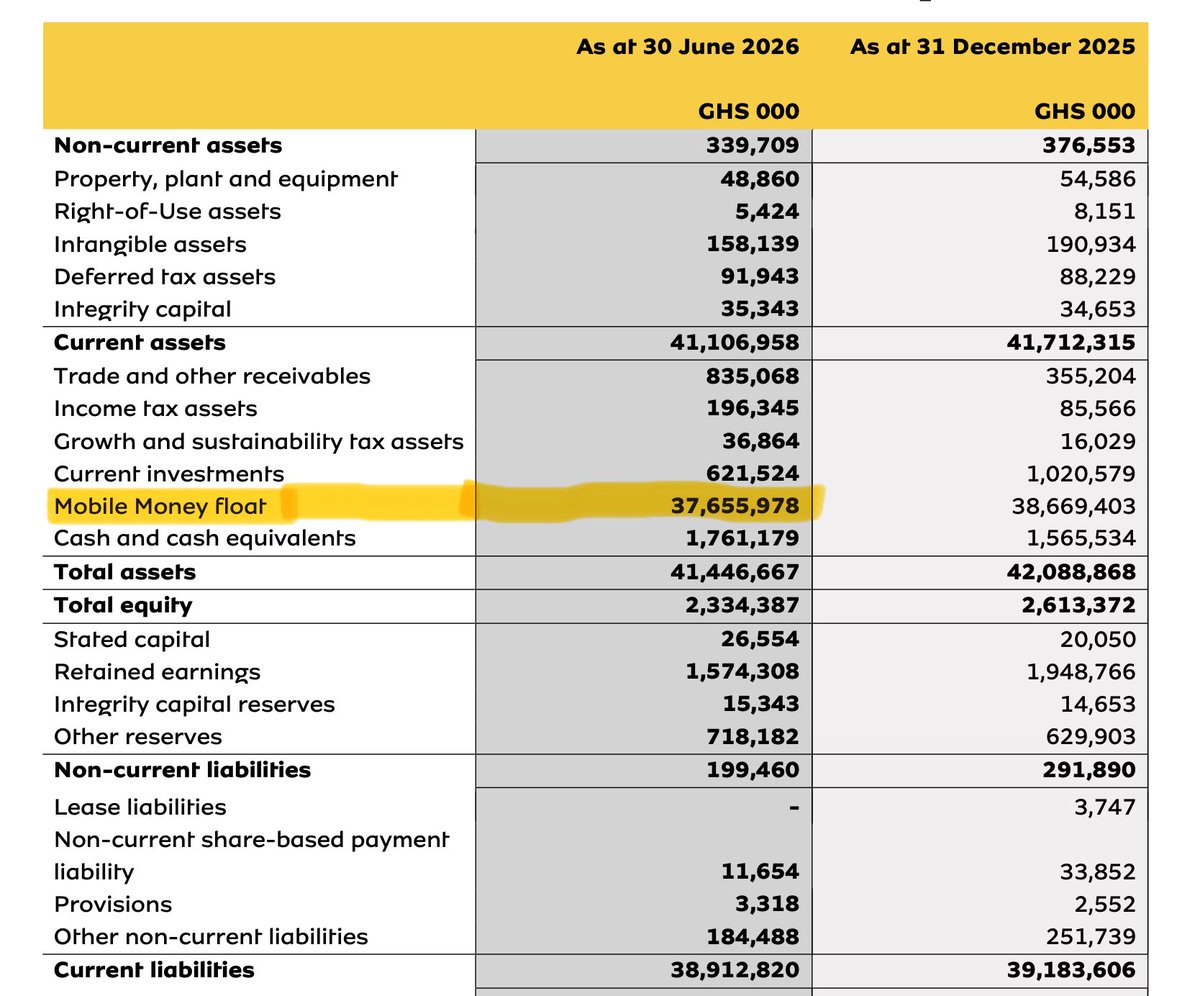Select the highlighted value 37,655,978
Viewport: 1200px width, 996px height.
(734, 506)
